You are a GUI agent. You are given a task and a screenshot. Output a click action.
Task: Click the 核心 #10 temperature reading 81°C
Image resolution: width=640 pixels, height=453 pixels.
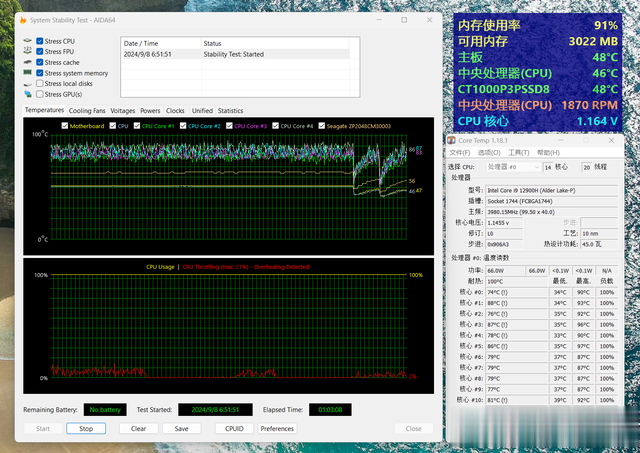point(516,400)
